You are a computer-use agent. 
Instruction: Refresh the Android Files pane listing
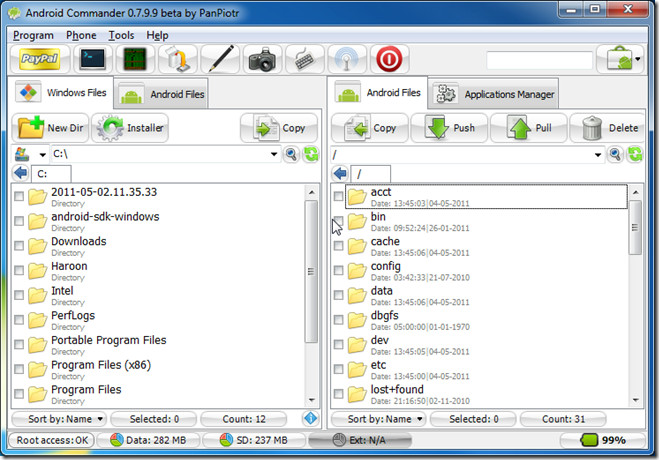(635, 154)
